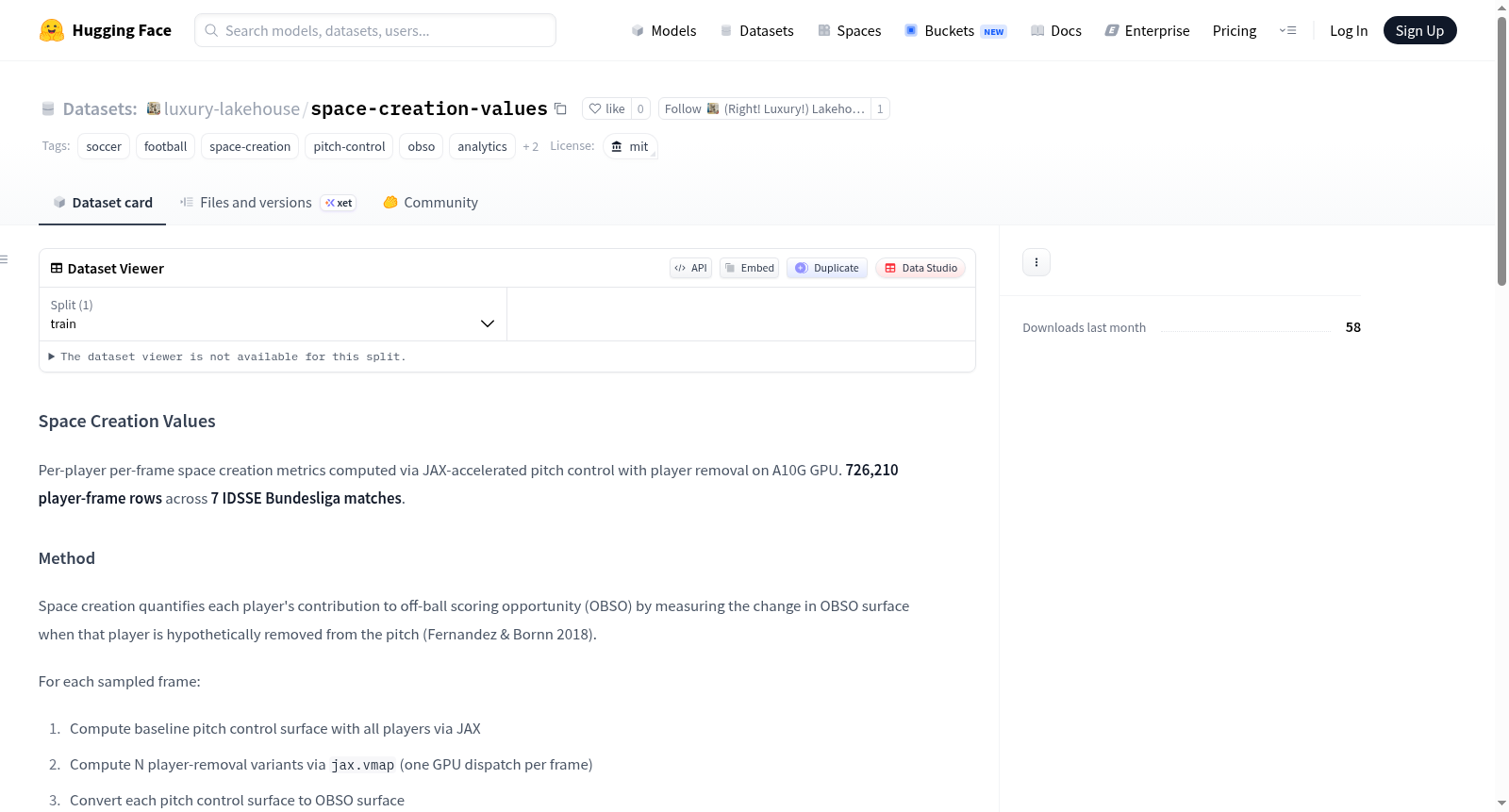Click the Method heading

[x=67, y=558]
